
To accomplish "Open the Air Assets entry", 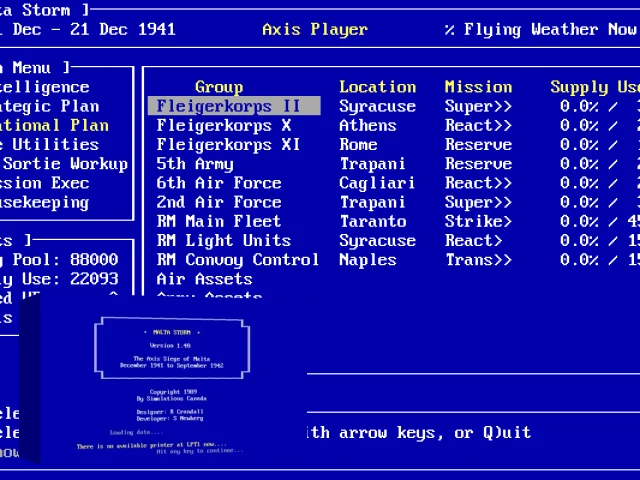I will 204,279.
